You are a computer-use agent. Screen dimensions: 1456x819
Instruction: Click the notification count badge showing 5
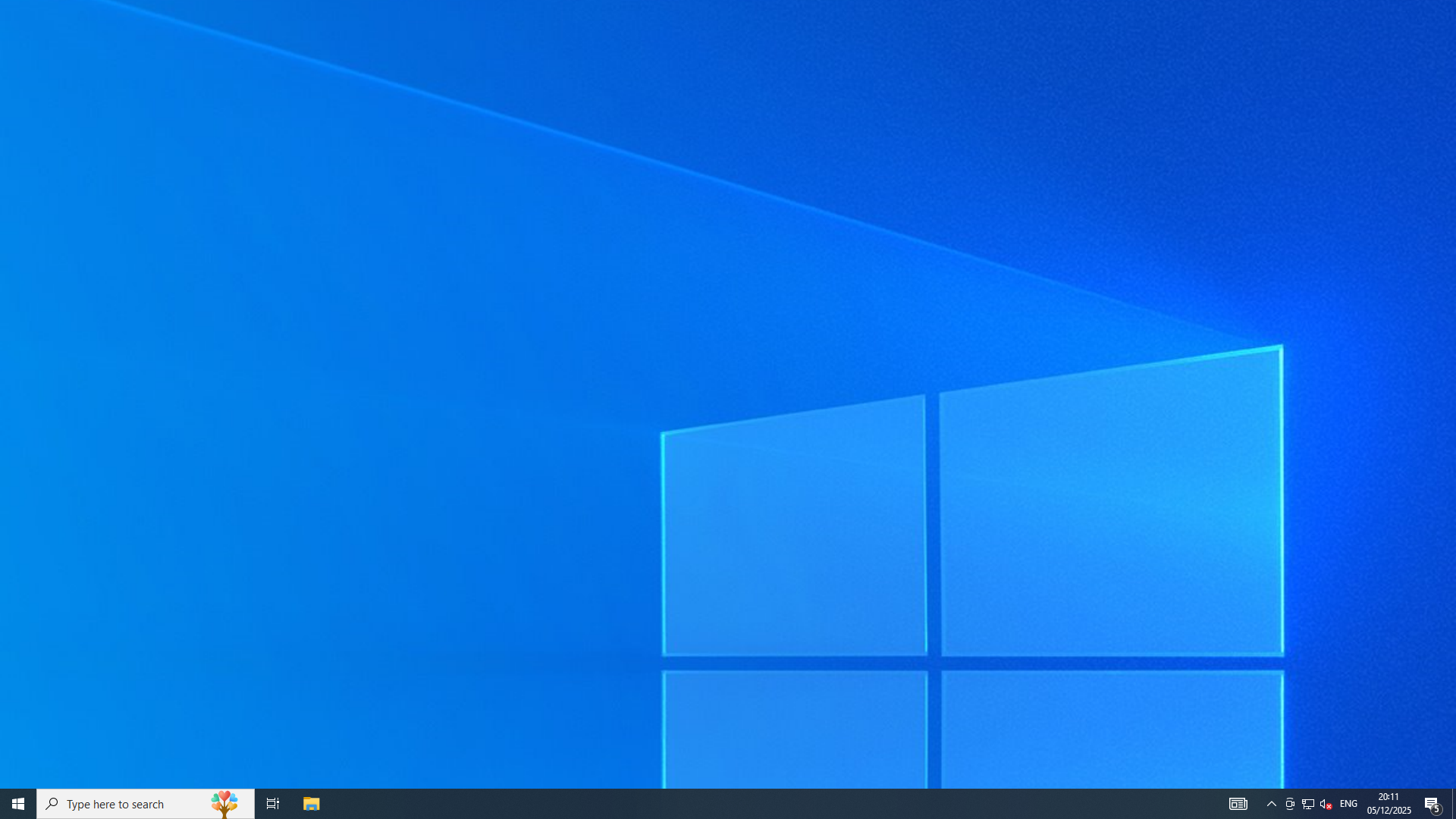click(1437, 810)
